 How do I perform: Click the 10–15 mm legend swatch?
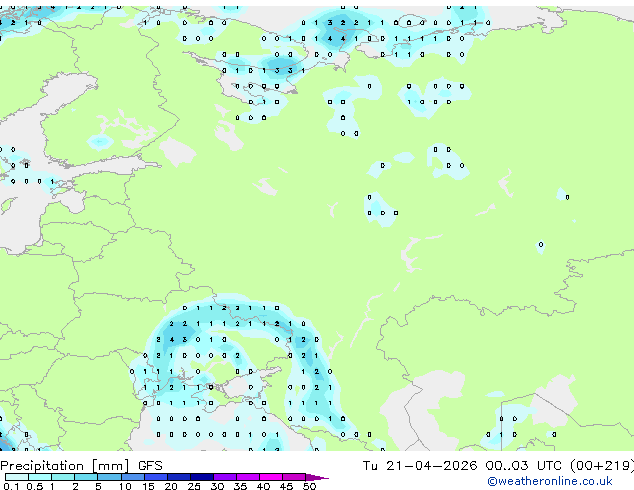tap(133, 477)
